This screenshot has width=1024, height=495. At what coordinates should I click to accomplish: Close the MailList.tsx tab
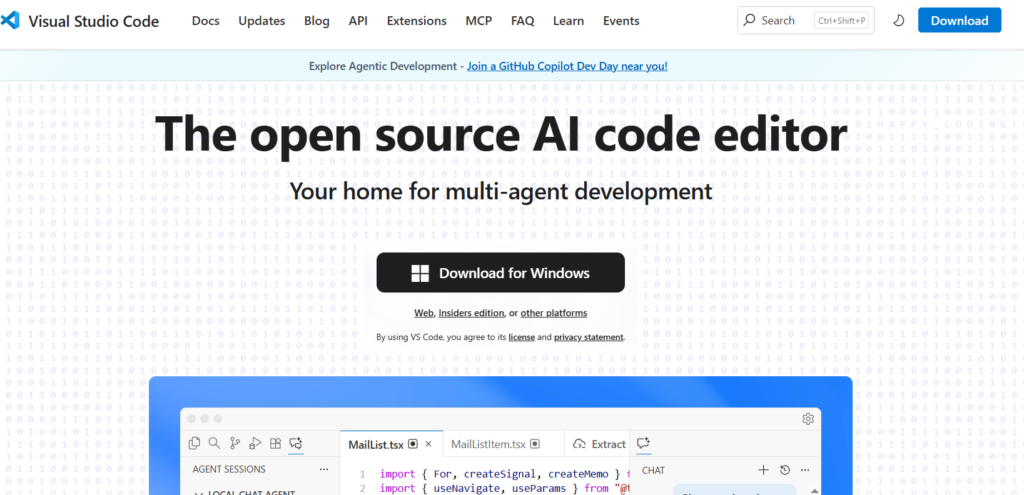point(429,444)
